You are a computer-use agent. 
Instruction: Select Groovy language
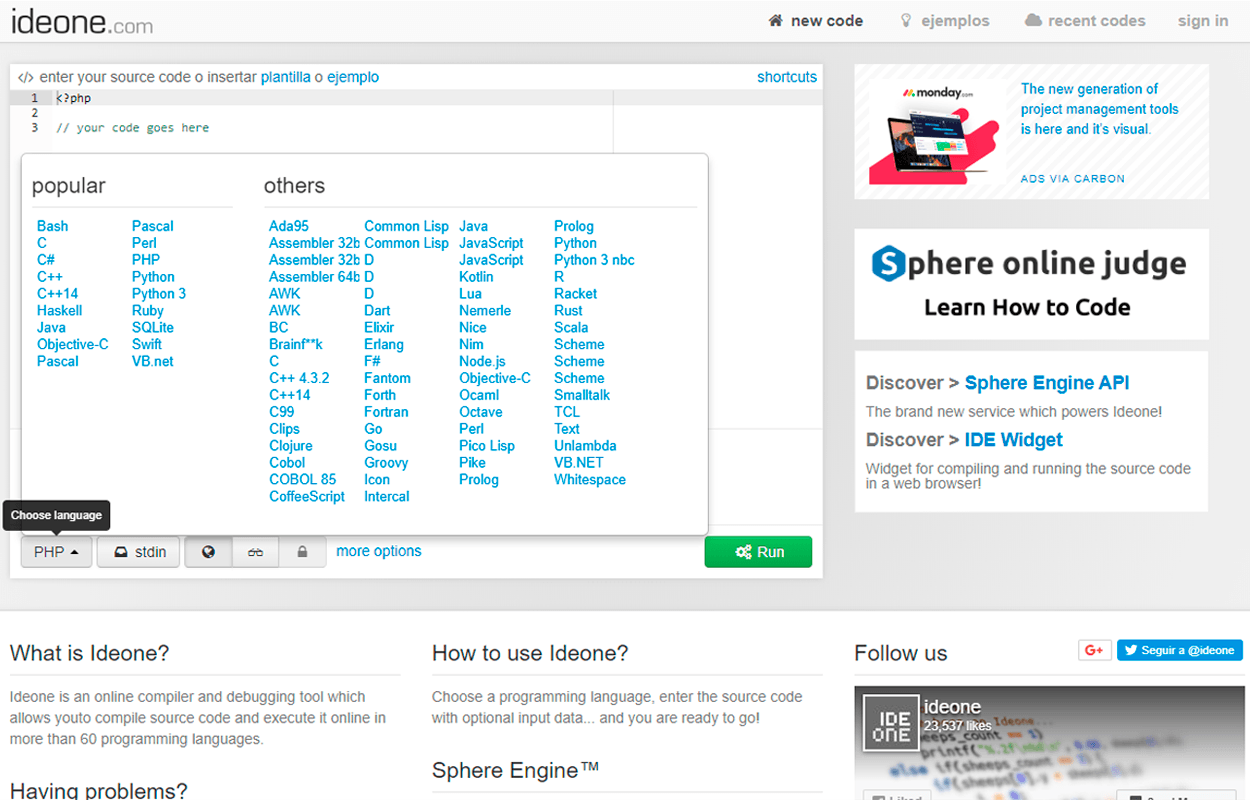[386, 463]
